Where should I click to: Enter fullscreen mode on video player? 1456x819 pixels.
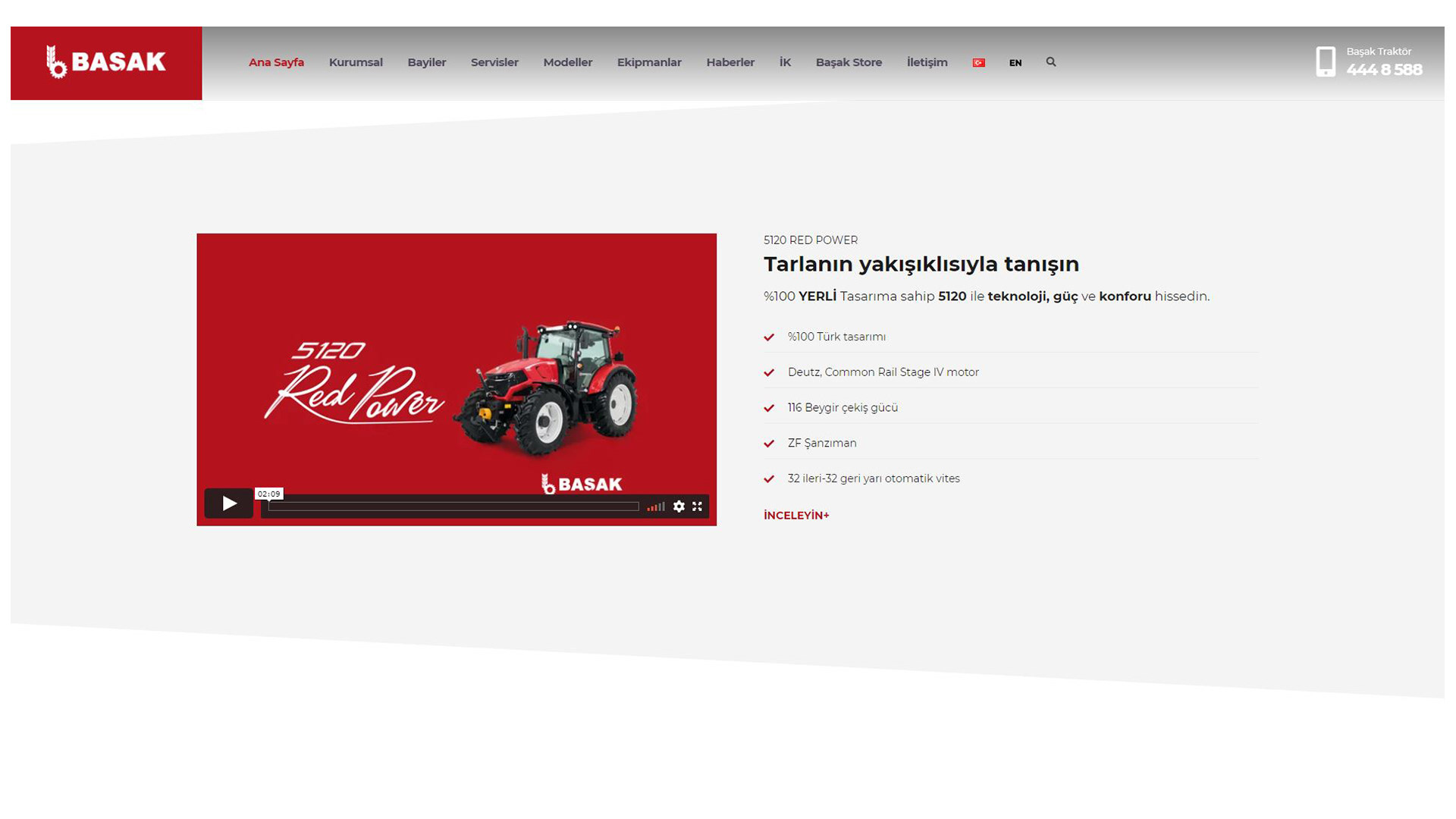[x=697, y=507]
